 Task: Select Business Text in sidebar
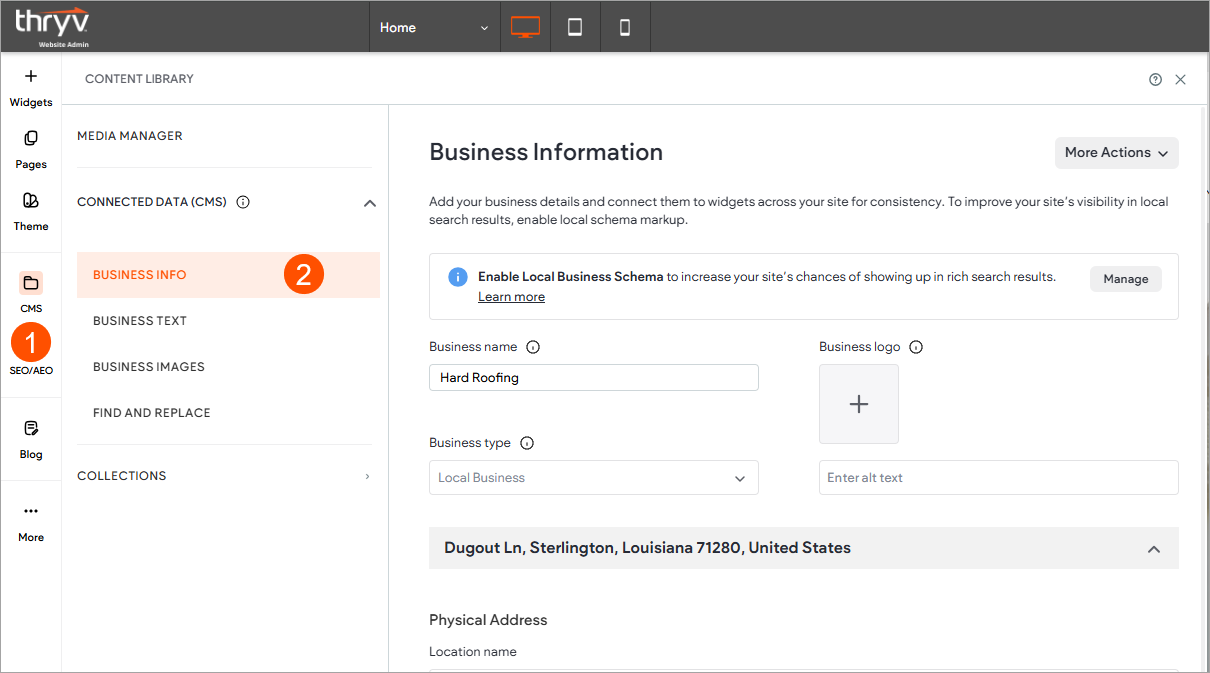[140, 321]
